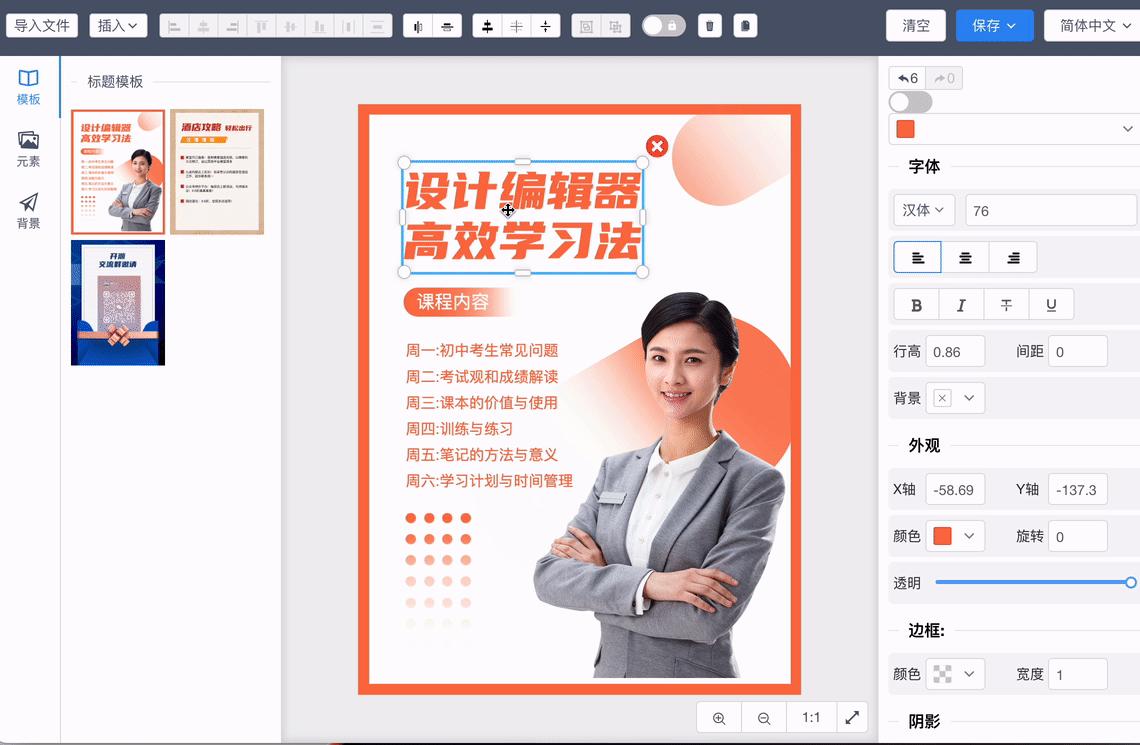Click the copy/duplicate icon in toolbar

click(745, 25)
